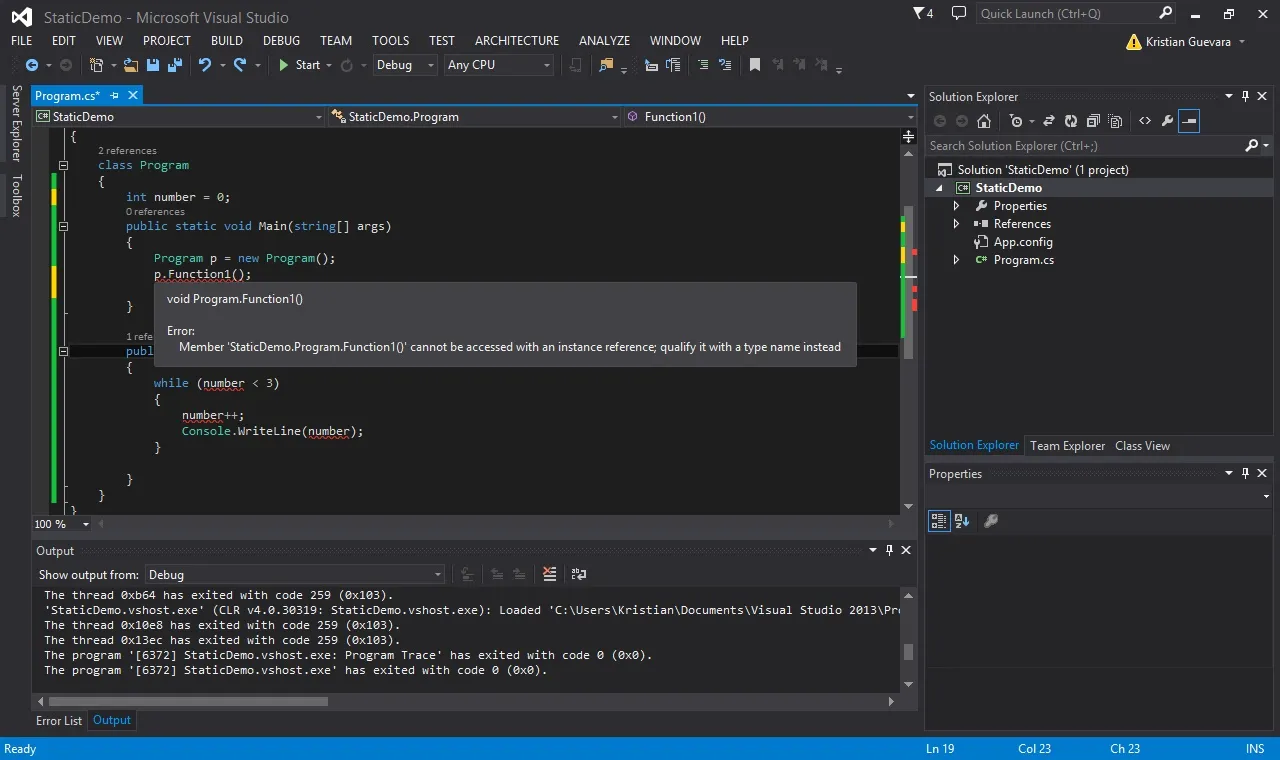Switch to the Class View tab
Viewport: 1280px width, 760px height.
pos(1142,446)
